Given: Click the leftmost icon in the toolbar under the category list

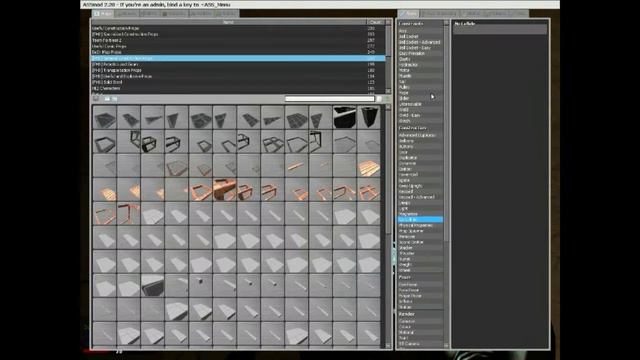Looking at the screenshot, I should (x=96, y=99).
